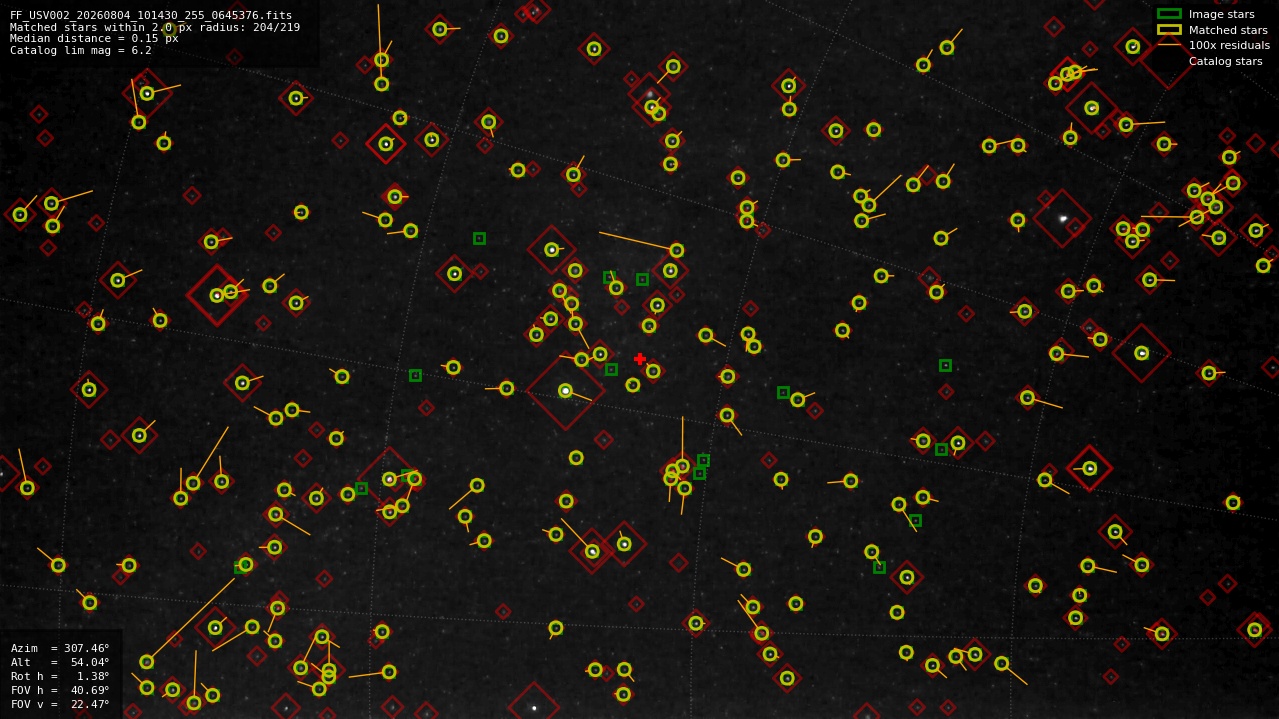The width and height of the screenshot is (1279, 719).
Task: Select the Image stars legend label
Action: [1221, 14]
